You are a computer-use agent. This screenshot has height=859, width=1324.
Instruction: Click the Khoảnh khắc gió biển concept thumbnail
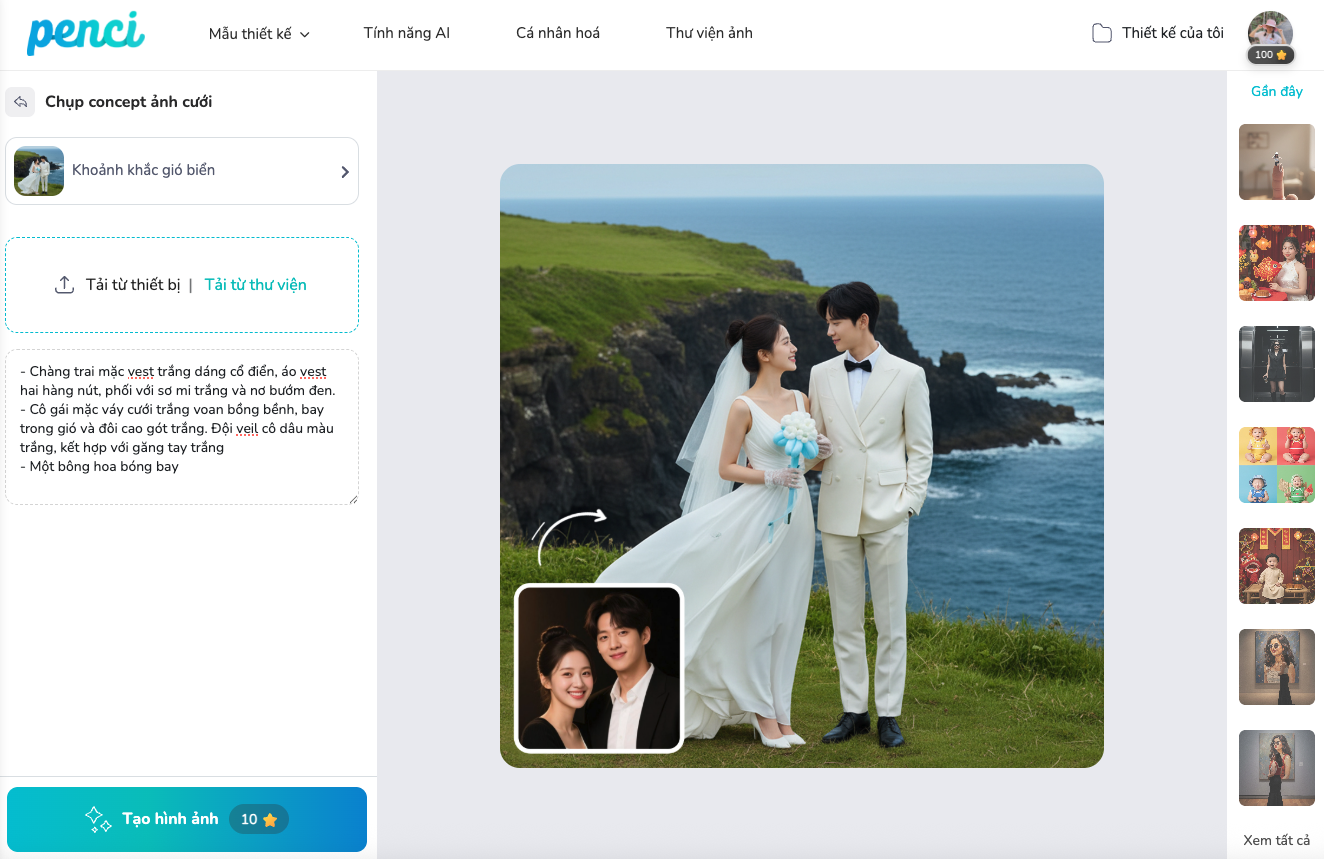39,171
